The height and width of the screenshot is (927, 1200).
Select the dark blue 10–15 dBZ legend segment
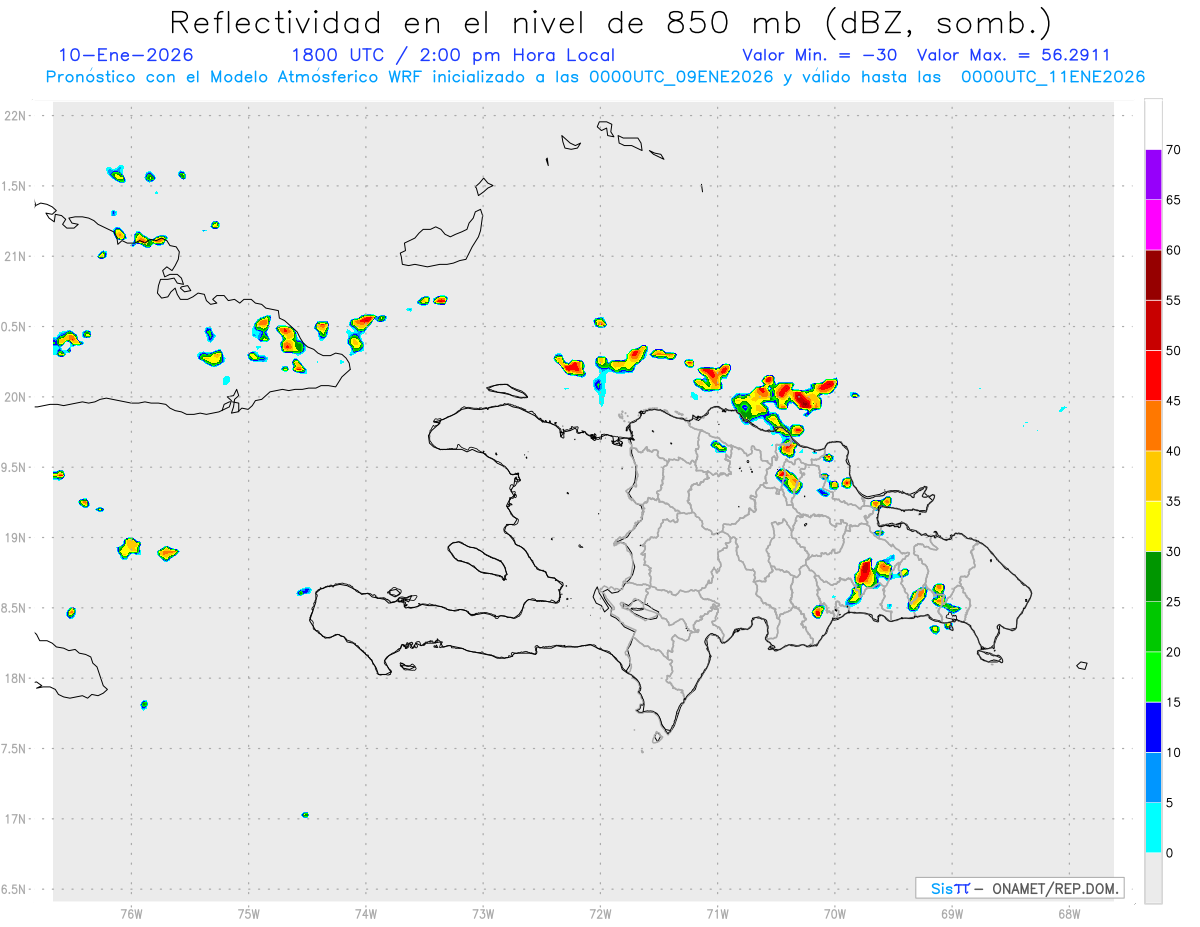[1153, 727]
